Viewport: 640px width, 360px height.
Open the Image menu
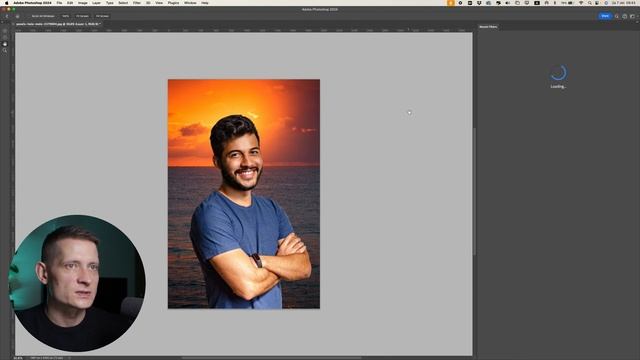pos(83,3)
